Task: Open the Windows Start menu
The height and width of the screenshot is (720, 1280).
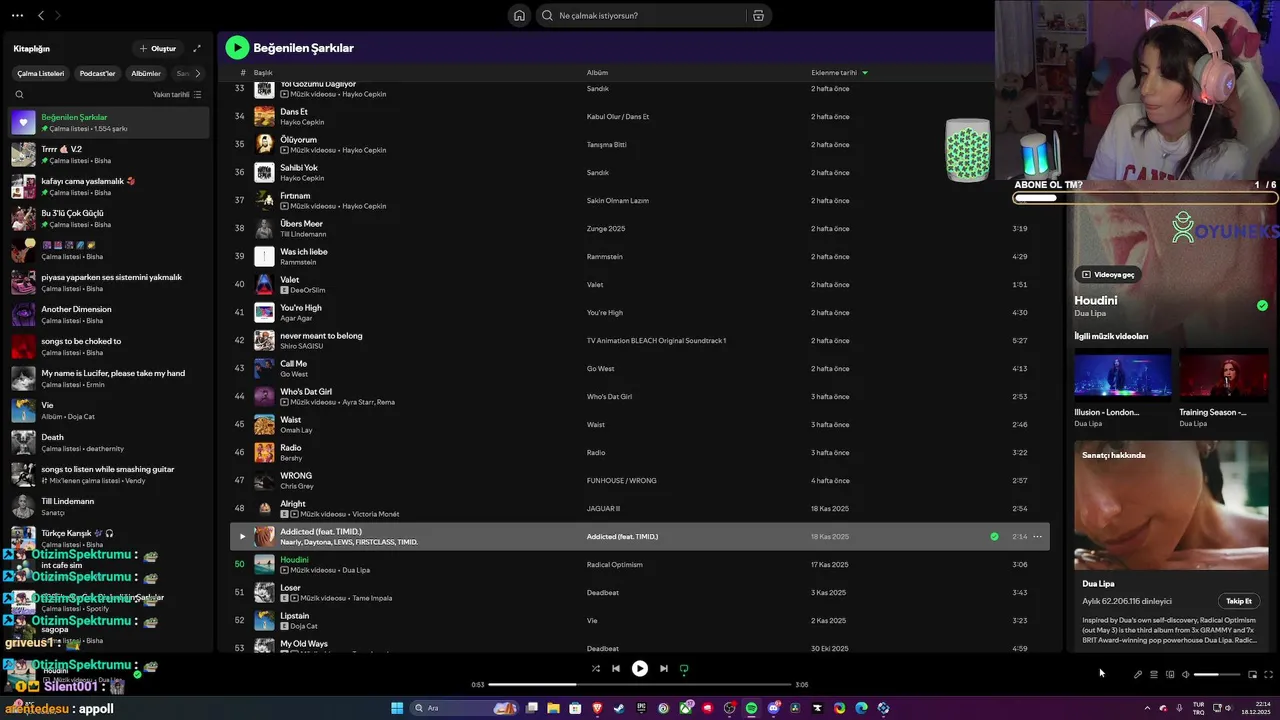Action: pyautogui.click(x=397, y=708)
